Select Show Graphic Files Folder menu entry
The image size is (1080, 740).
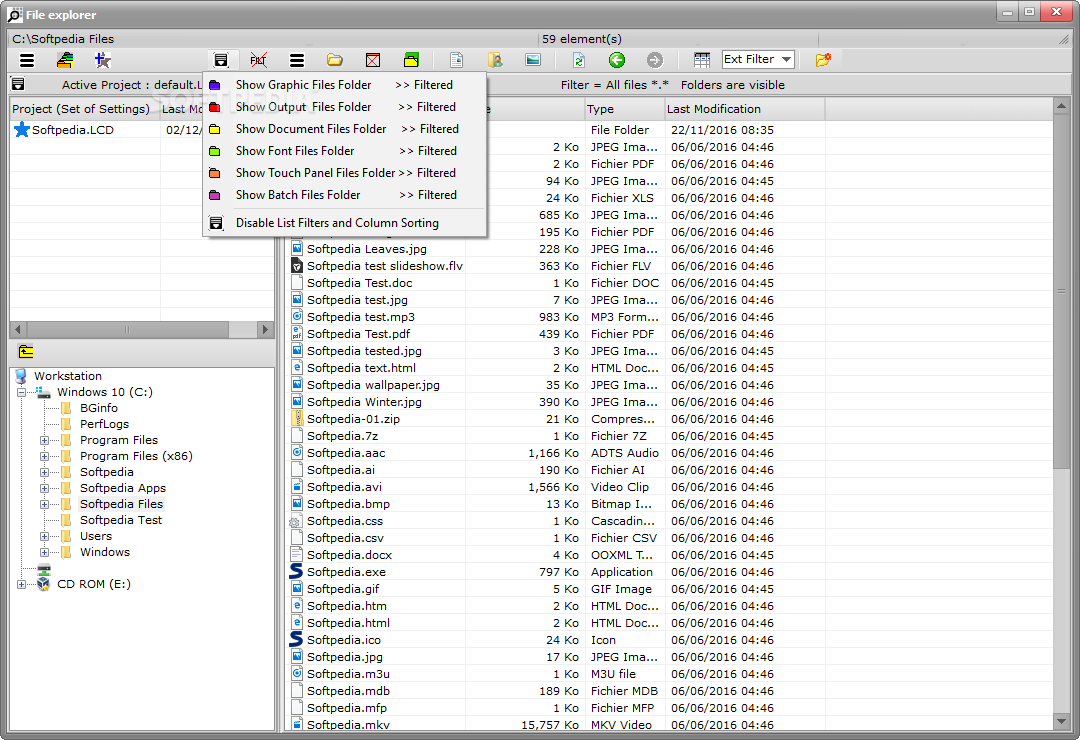pos(344,85)
